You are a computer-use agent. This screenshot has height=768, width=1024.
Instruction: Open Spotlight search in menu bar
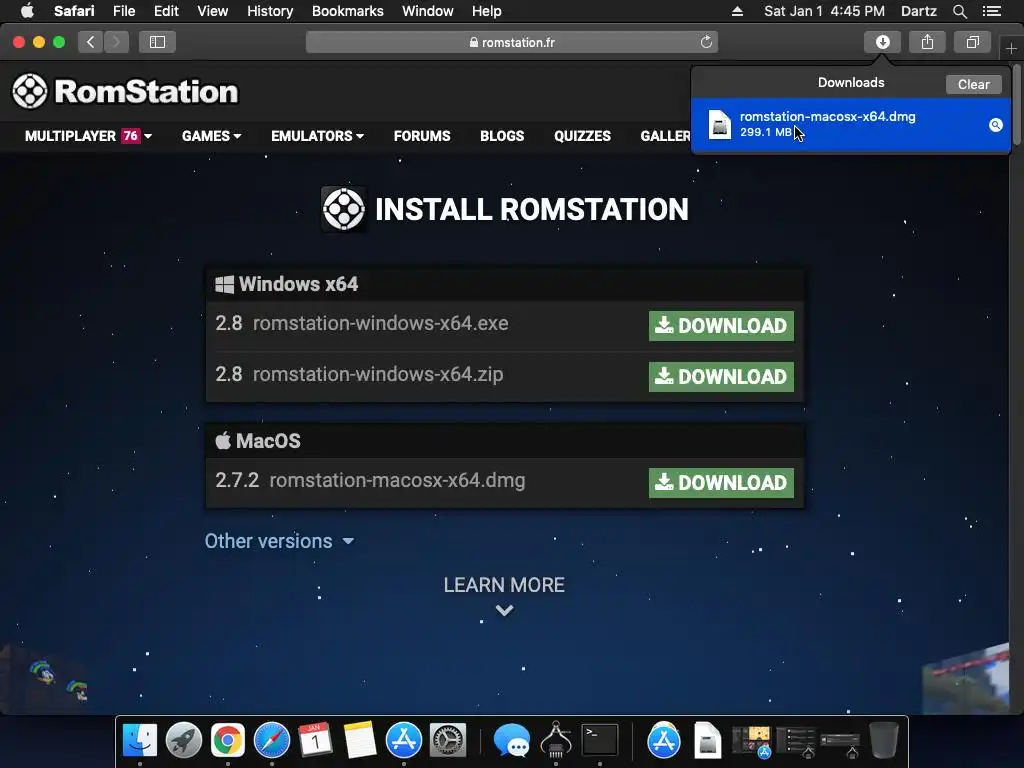960,11
